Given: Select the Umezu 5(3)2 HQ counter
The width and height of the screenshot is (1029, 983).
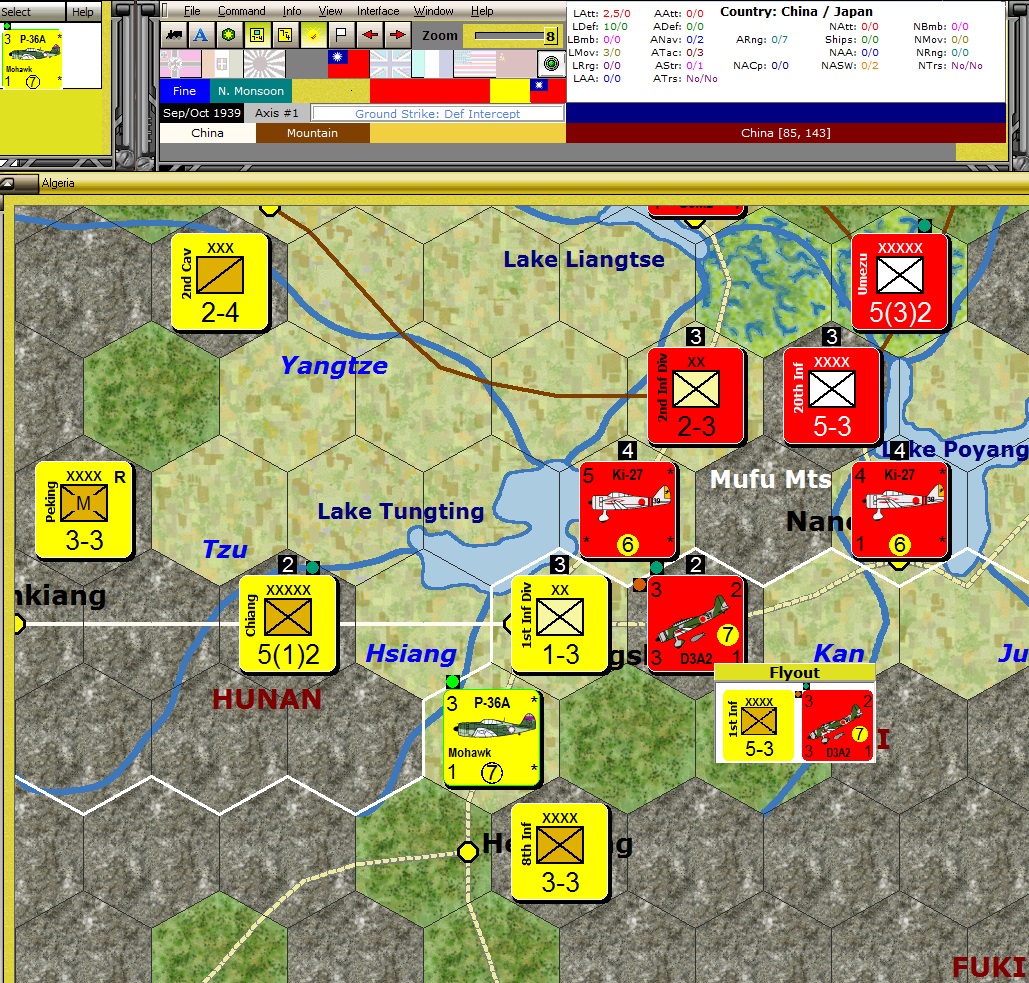Looking at the screenshot, I should [x=900, y=282].
